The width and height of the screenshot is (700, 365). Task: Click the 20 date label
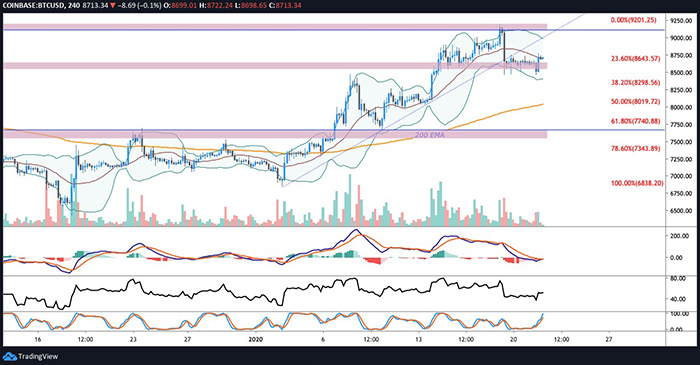point(513,340)
